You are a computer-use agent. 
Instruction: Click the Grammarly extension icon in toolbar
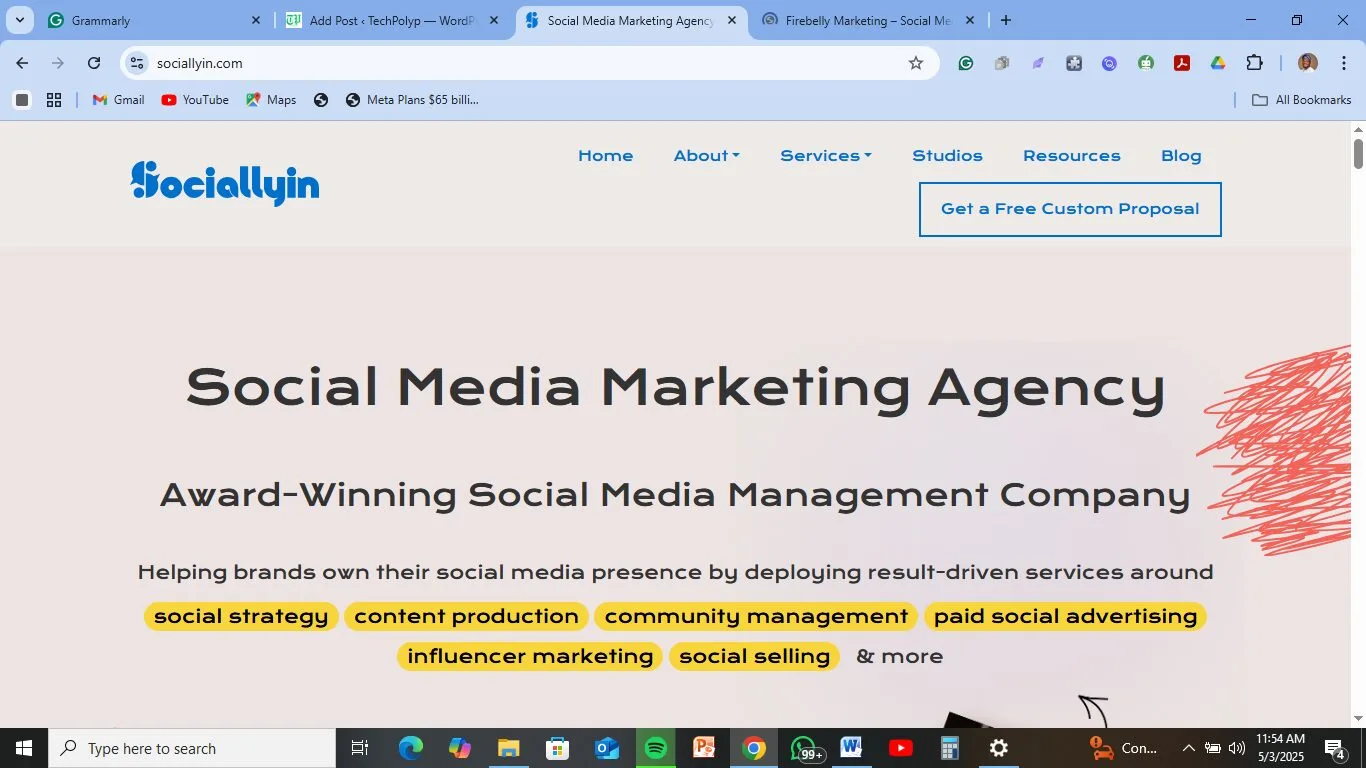pos(965,63)
